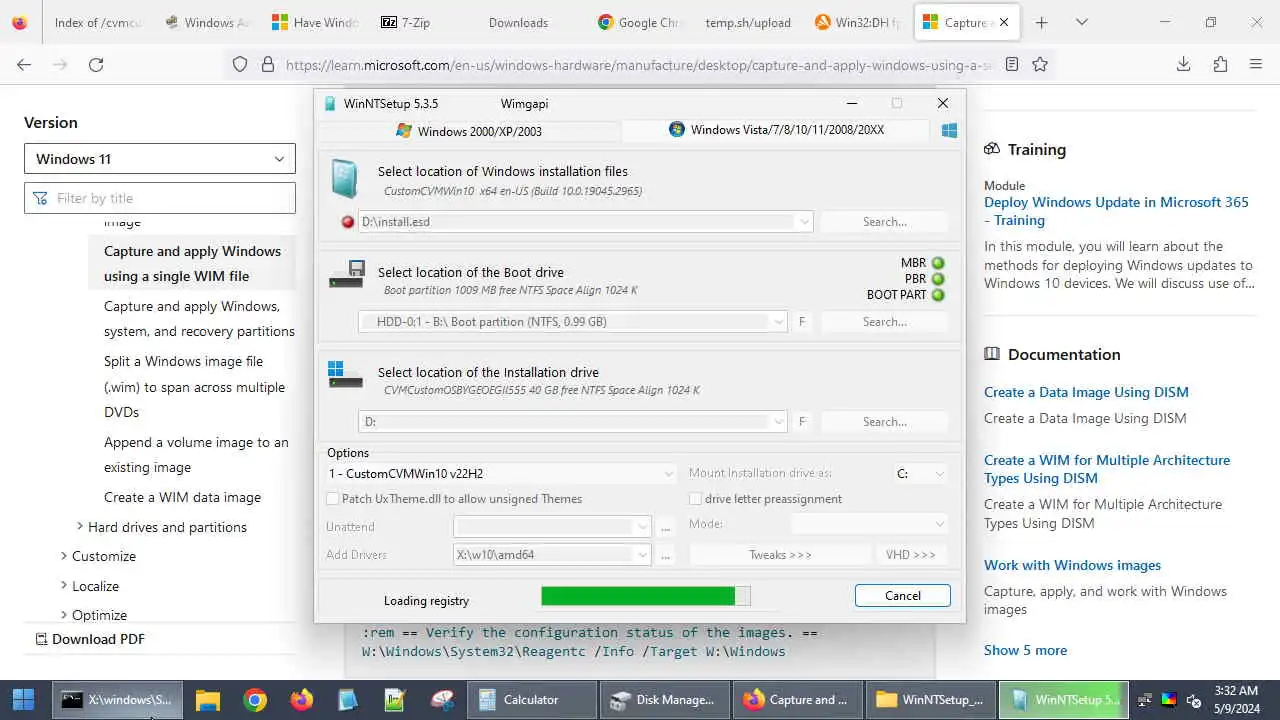Launch Chrome from the taskbar
1280x720 pixels.
(x=255, y=700)
